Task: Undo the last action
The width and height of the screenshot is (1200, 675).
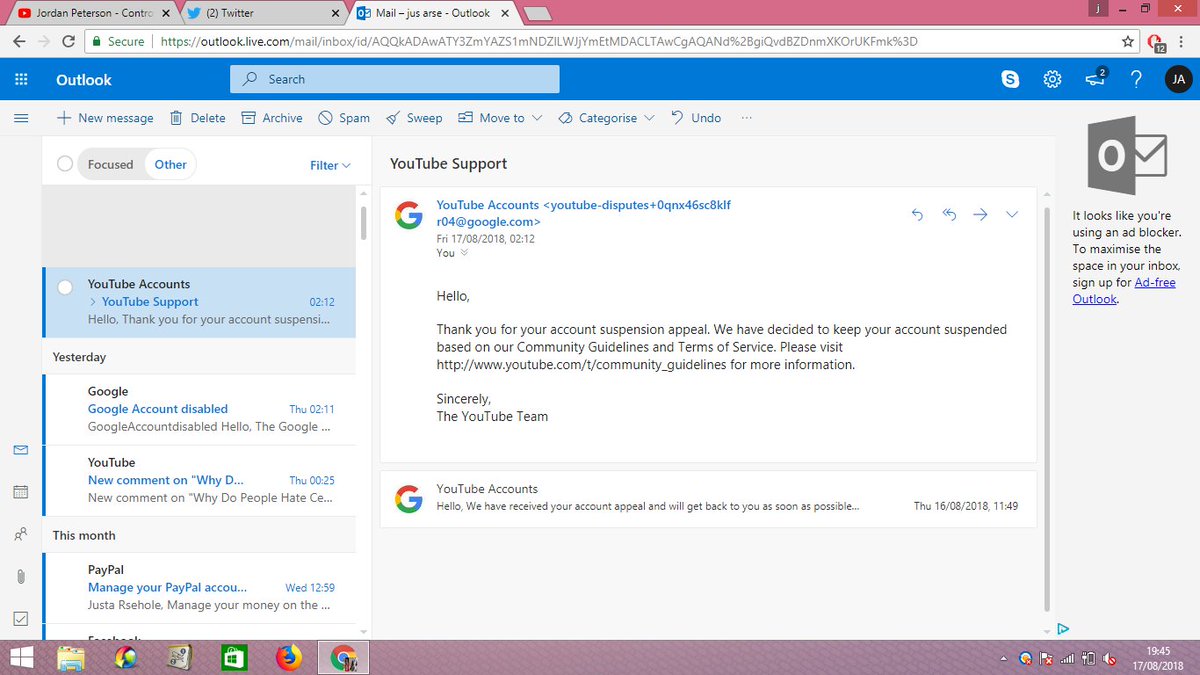Action: (x=696, y=118)
